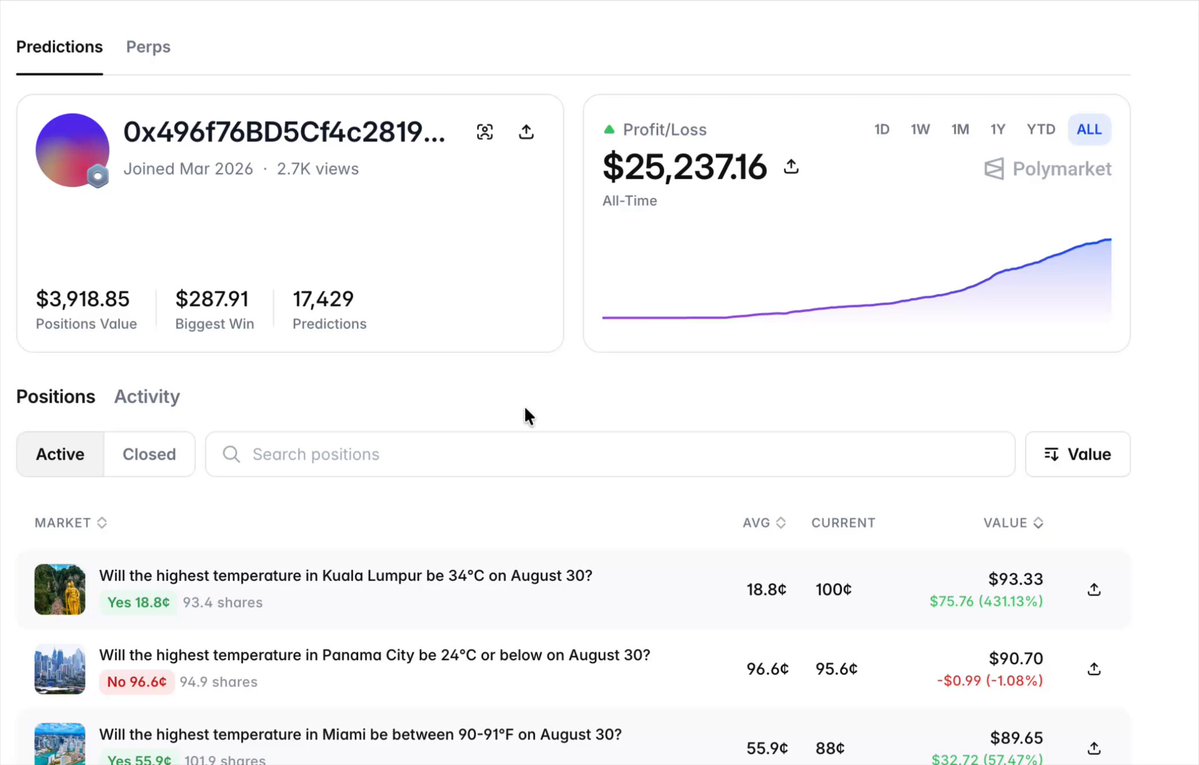1199x765 pixels.
Task: Click the Profit/Loss chart
Action: pos(857,279)
